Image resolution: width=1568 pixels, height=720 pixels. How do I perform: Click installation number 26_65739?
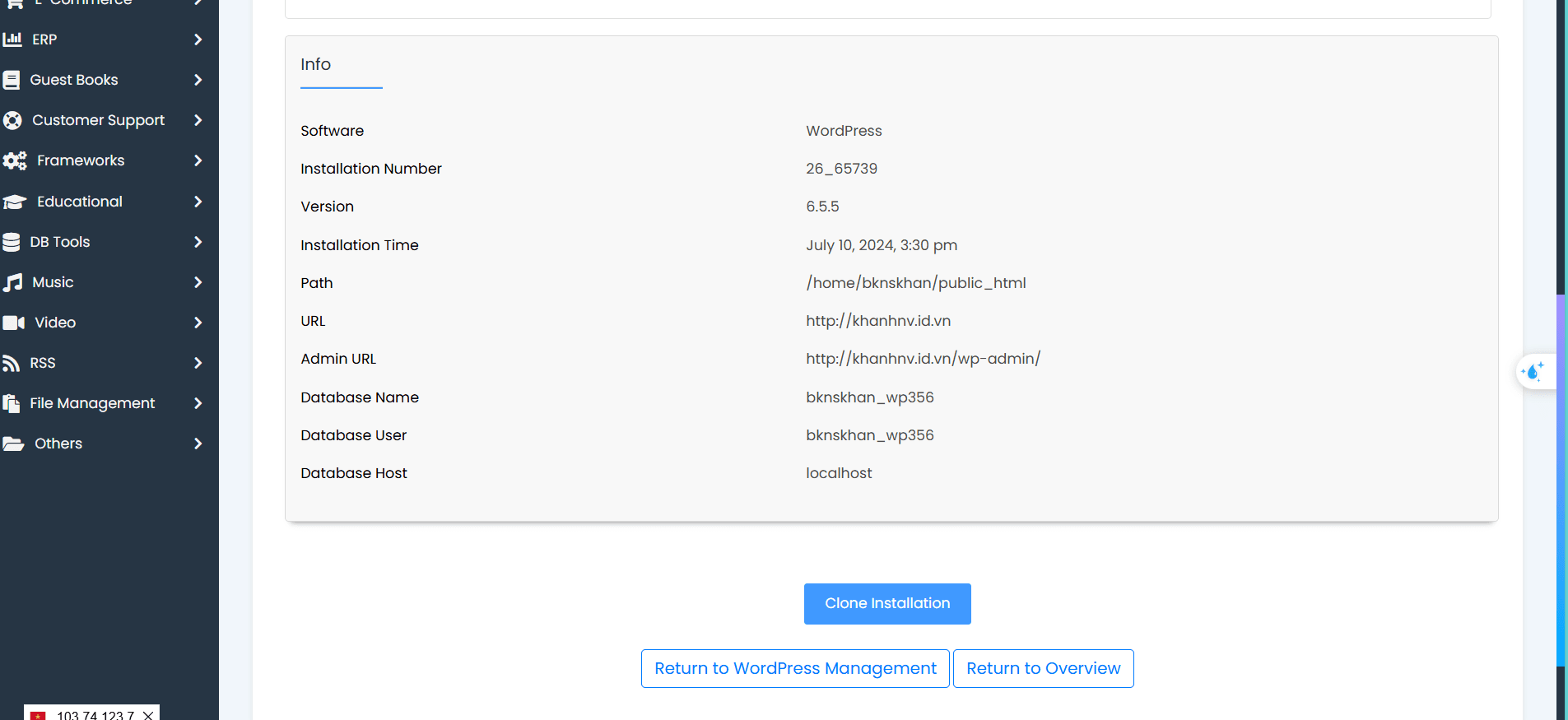842,169
